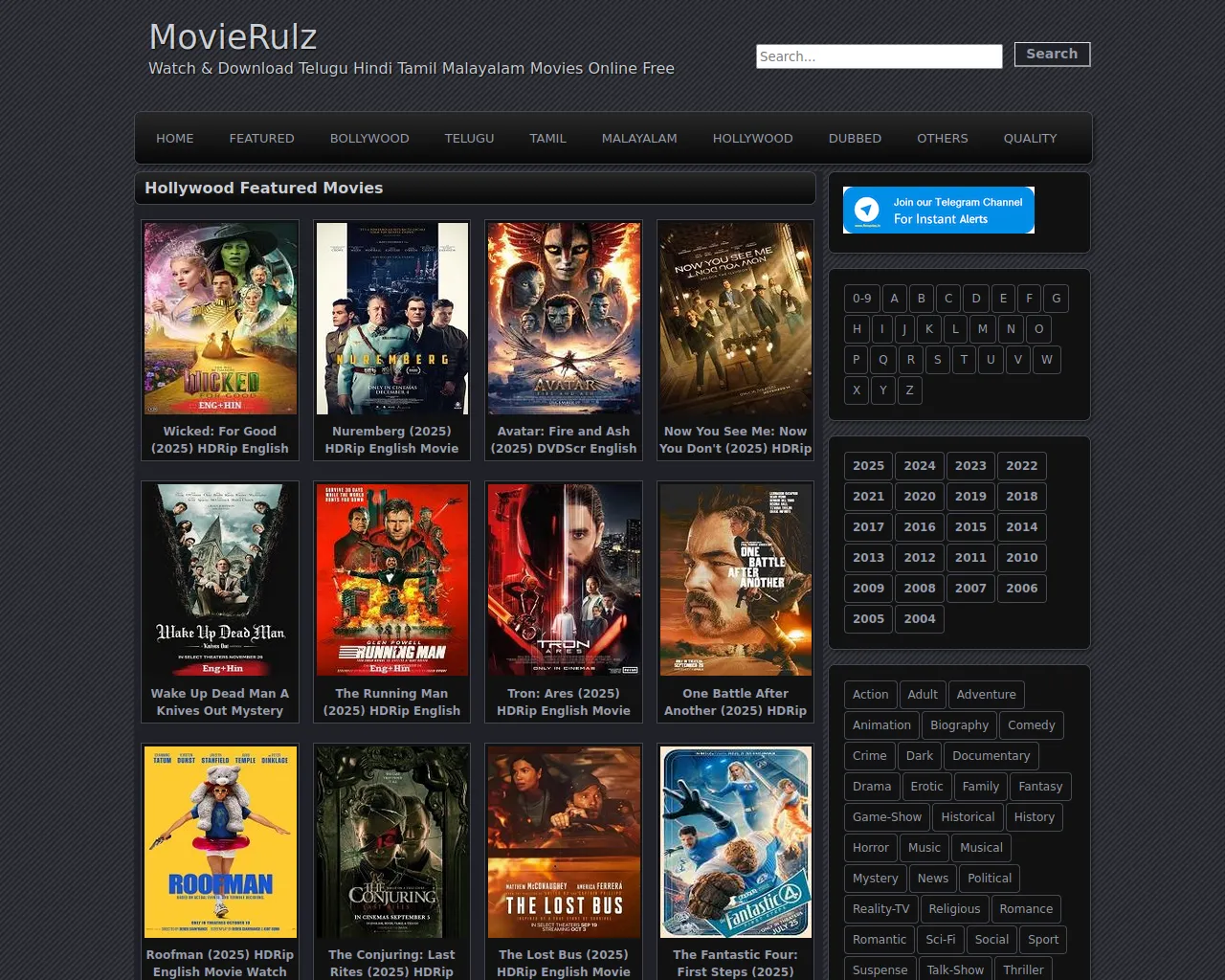This screenshot has width=1225, height=980.
Task: Open the Tron: Ares (2025) title link
Action: (x=564, y=702)
